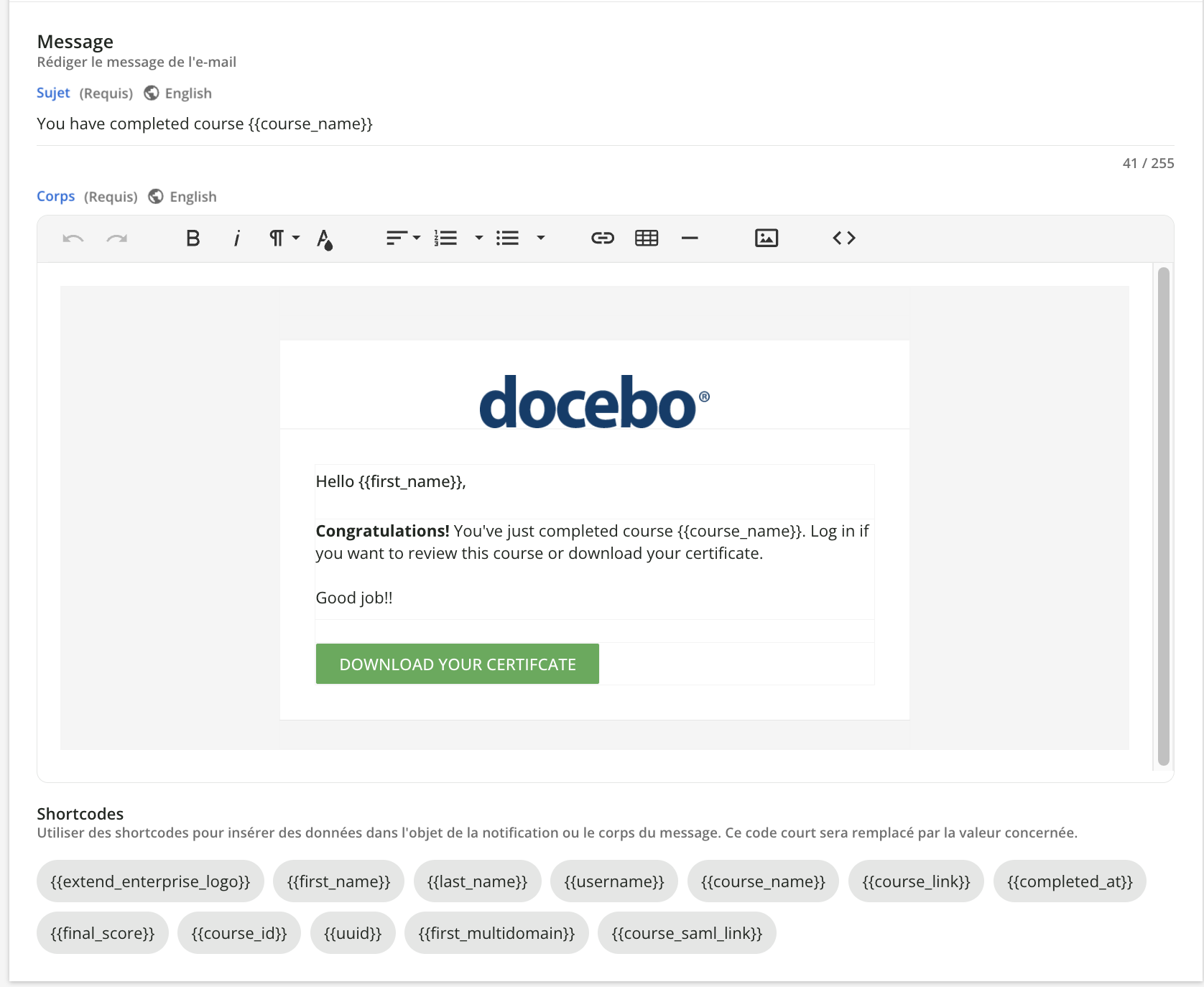This screenshot has width=1204, height=987.
Task: Open the paragraph format dropdown
Action: [282, 238]
